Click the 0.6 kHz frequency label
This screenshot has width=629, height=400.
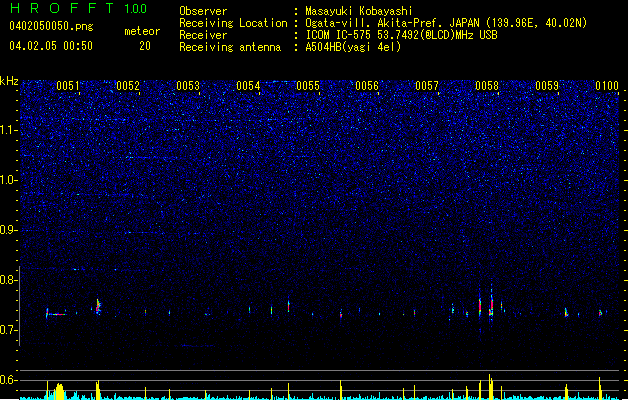coord(9,380)
